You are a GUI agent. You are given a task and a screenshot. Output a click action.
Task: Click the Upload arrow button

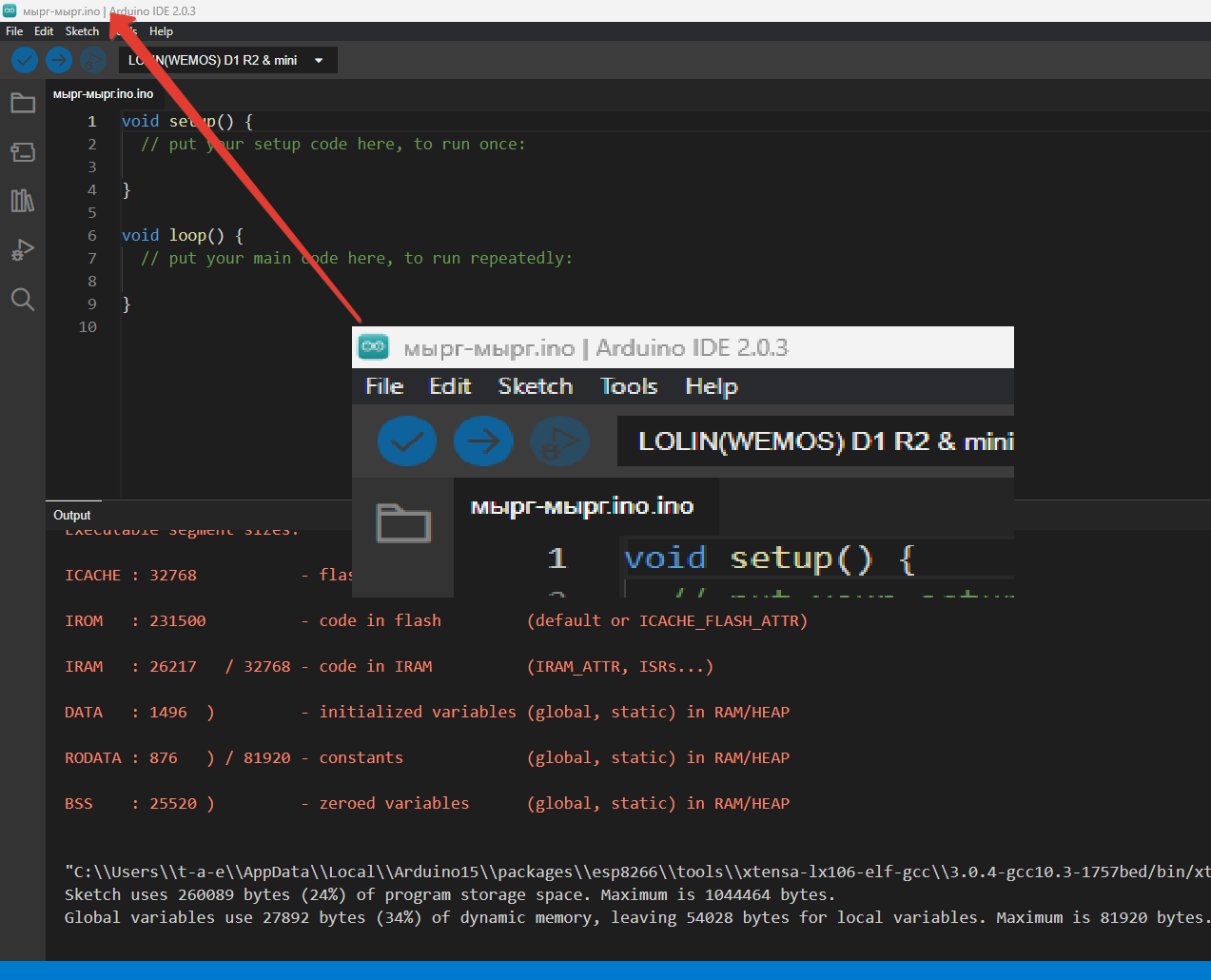pos(59,60)
